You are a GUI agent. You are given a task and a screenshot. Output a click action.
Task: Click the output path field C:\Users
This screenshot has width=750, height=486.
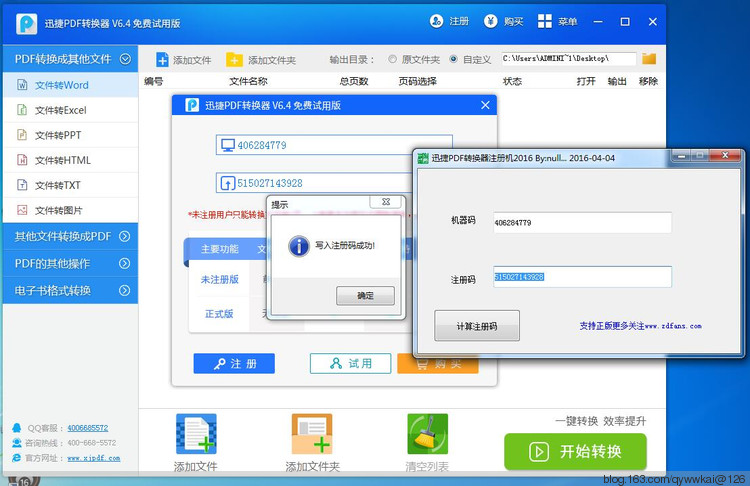click(x=569, y=59)
